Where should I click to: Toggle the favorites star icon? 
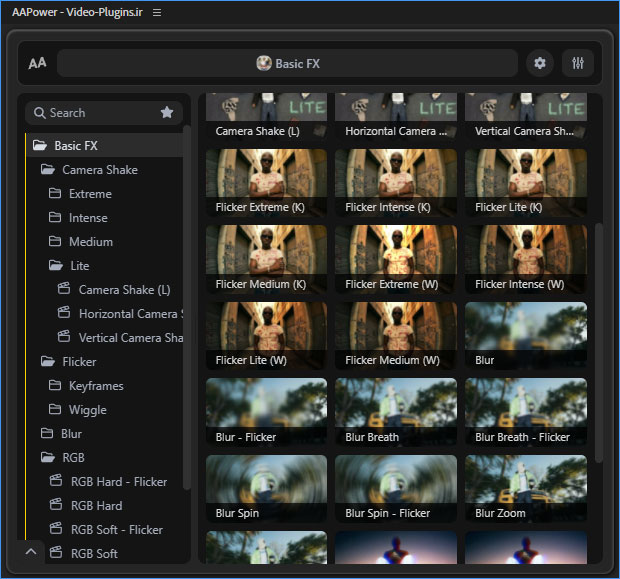pyautogui.click(x=167, y=113)
